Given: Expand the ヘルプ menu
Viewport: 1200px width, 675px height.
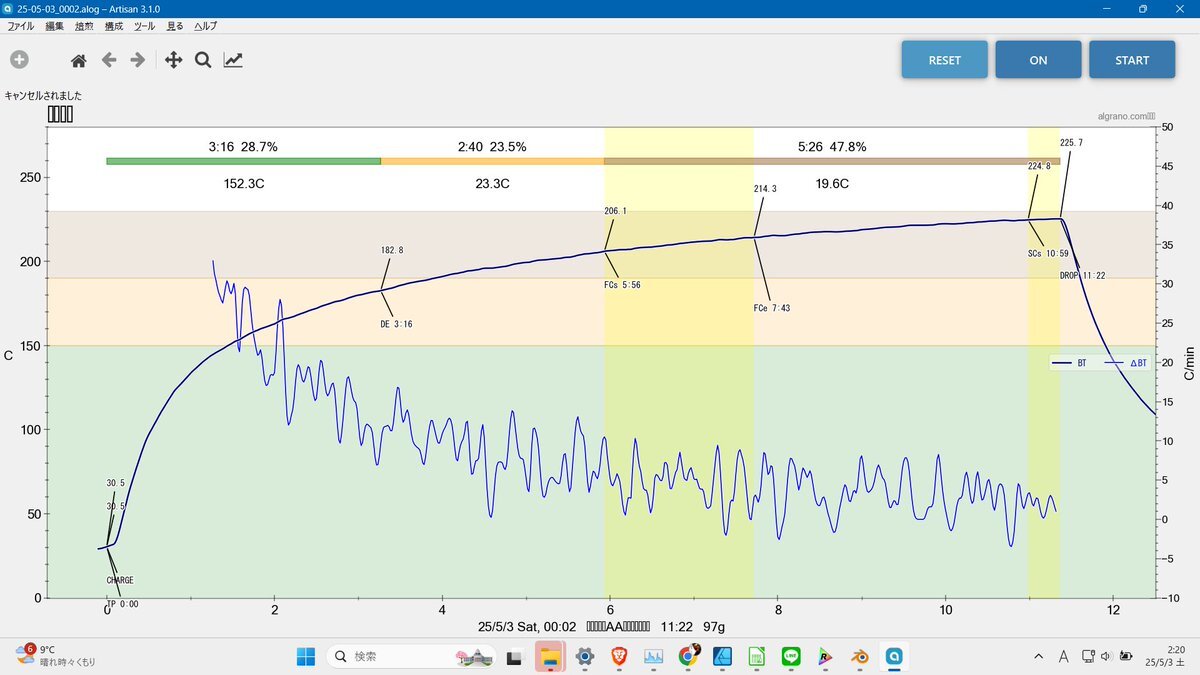Looking at the screenshot, I should point(205,26).
